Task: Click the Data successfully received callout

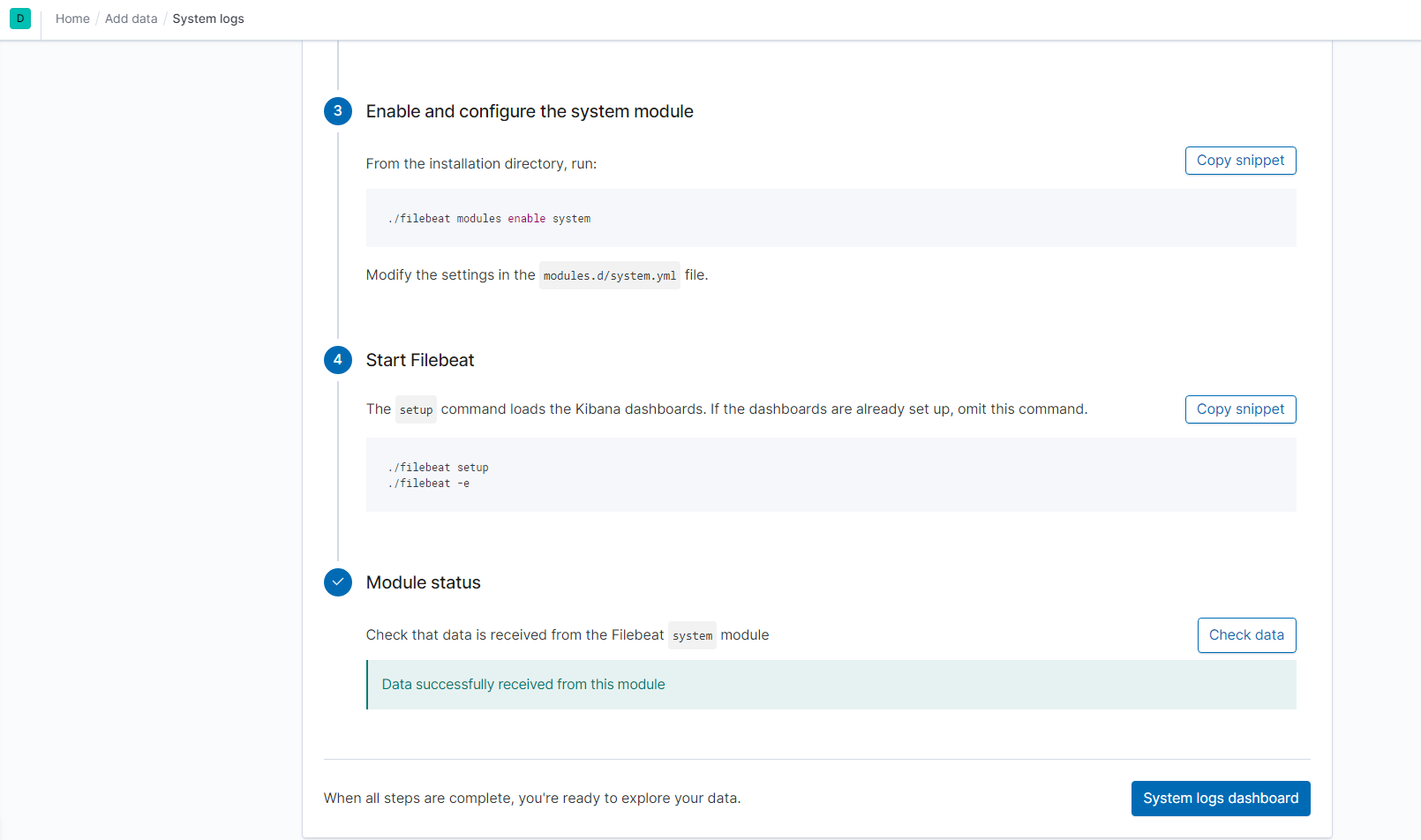Action: [x=830, y=685]
